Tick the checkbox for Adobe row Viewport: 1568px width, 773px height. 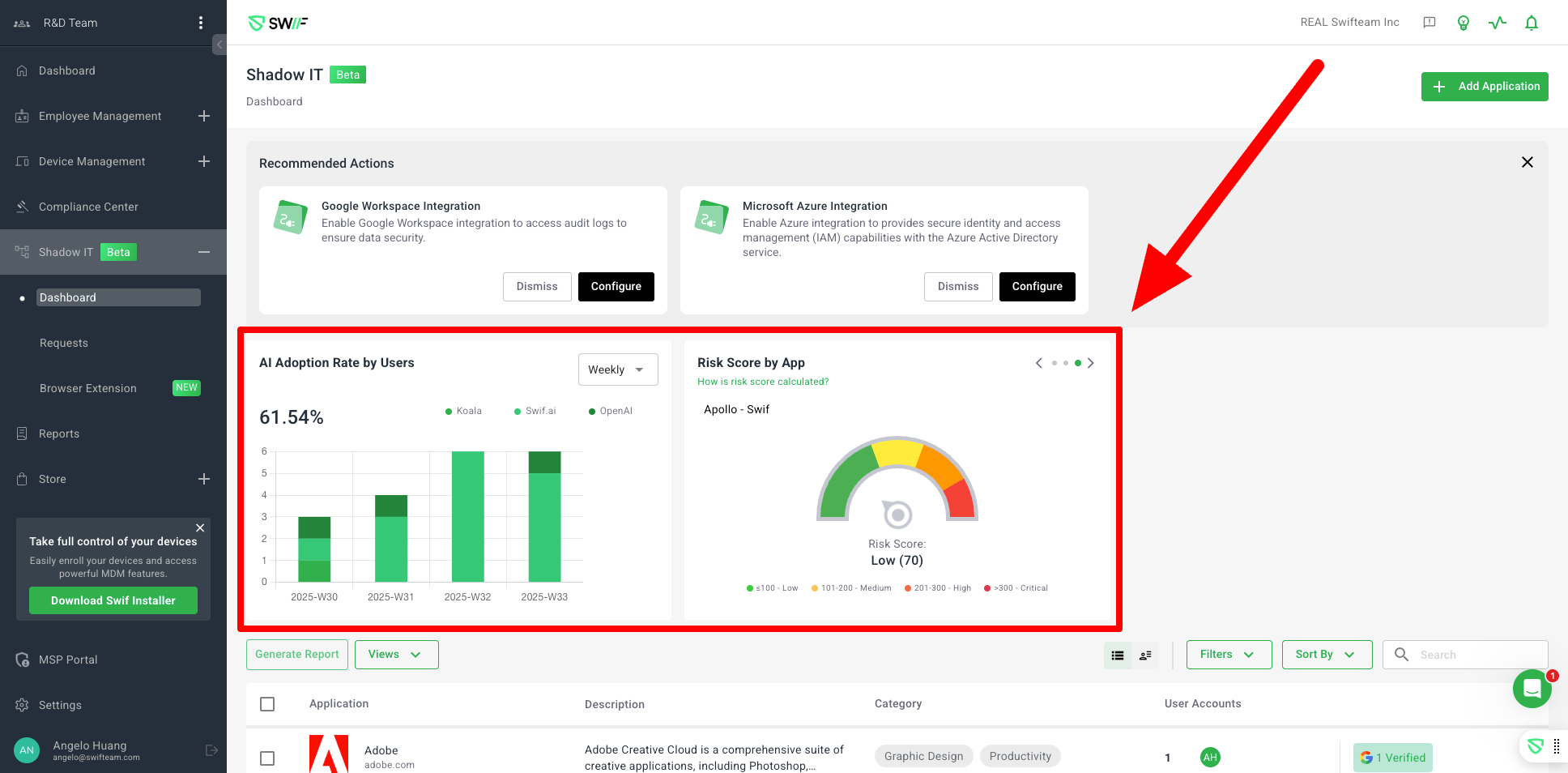267,758
